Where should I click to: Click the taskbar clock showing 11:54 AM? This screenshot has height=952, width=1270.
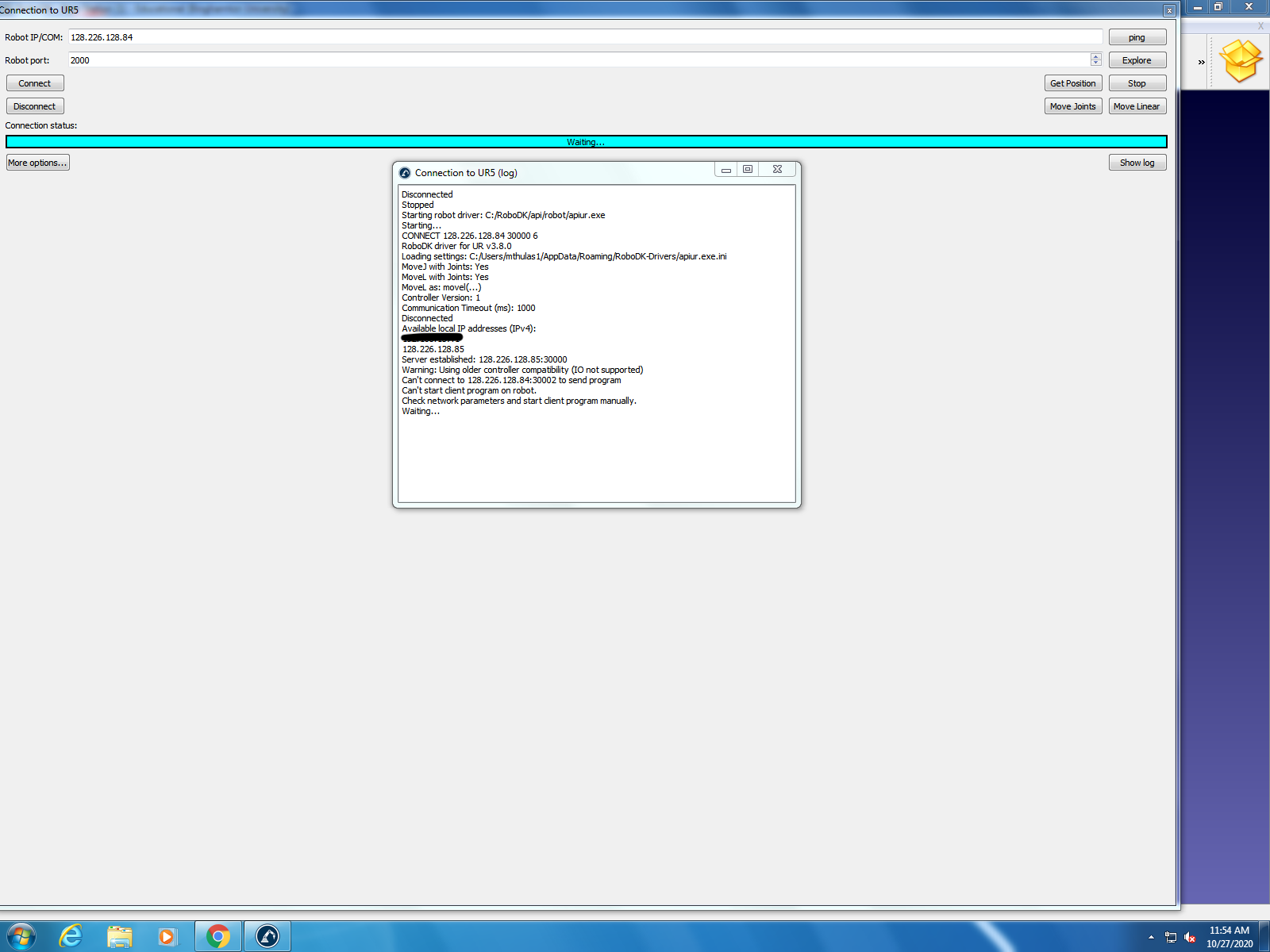point(1230,937)
